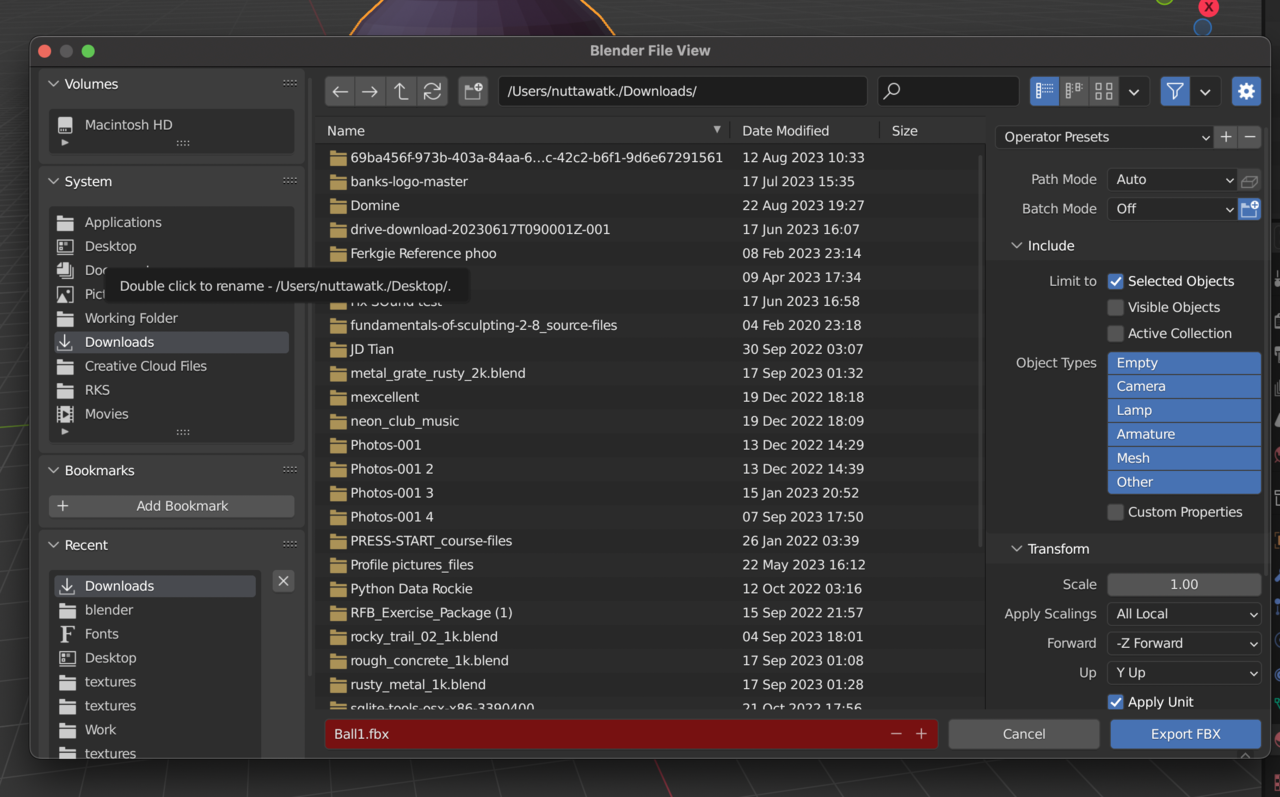
Task: Sort by Name column header
Action: (x=522, y=131)
